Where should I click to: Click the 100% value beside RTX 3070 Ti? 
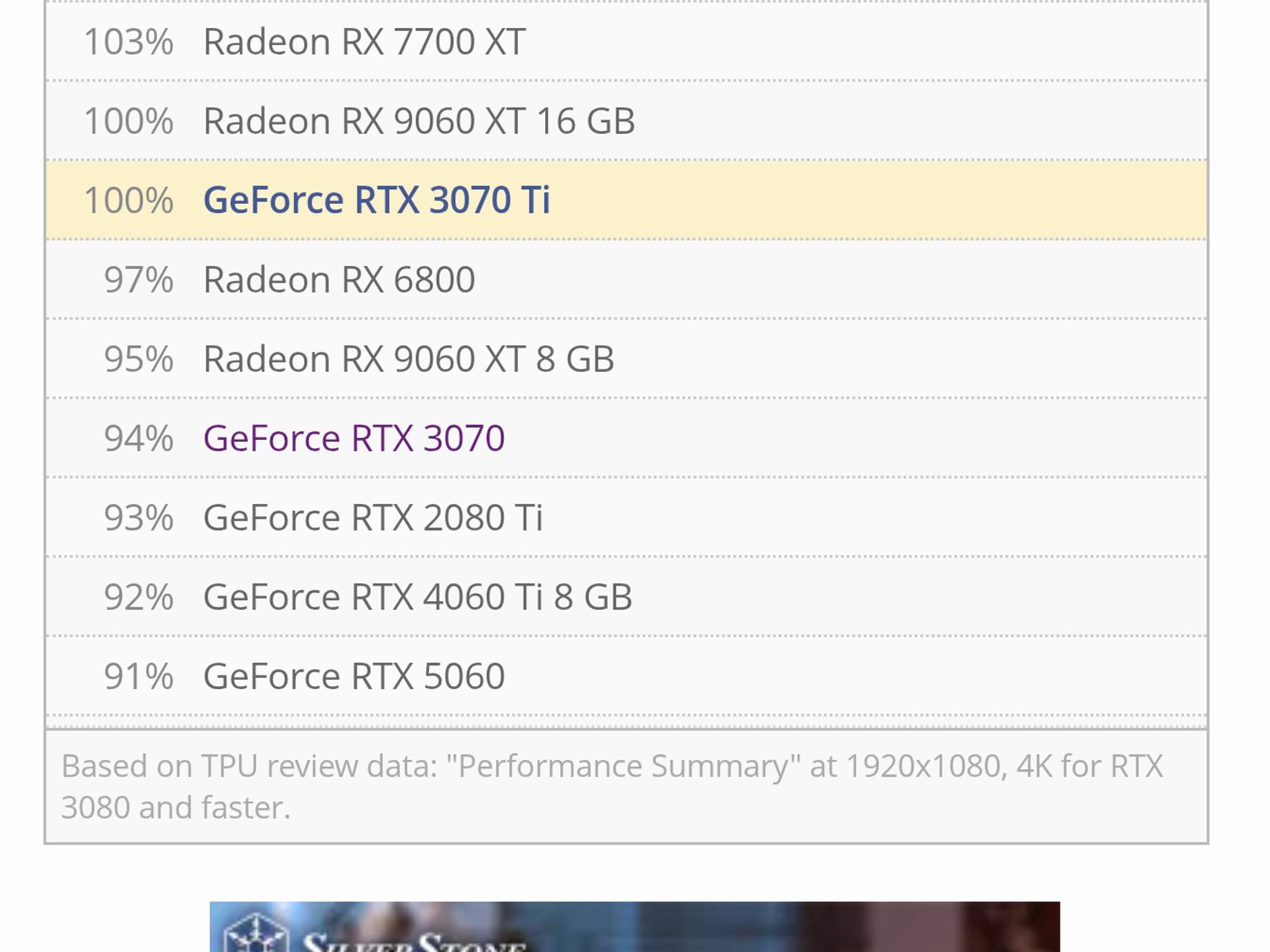(x=128, y=201)
